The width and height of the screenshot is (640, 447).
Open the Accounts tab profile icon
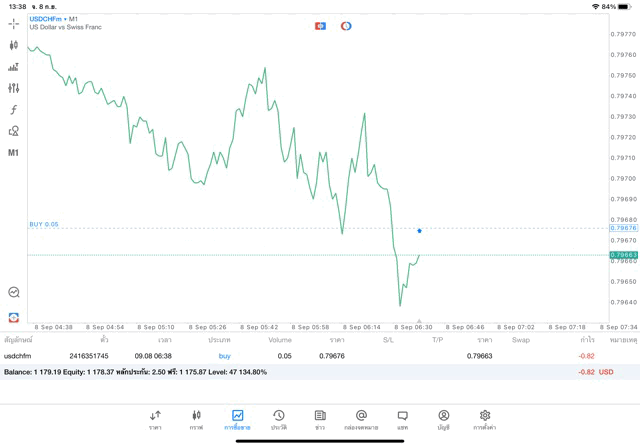[443, 418]
